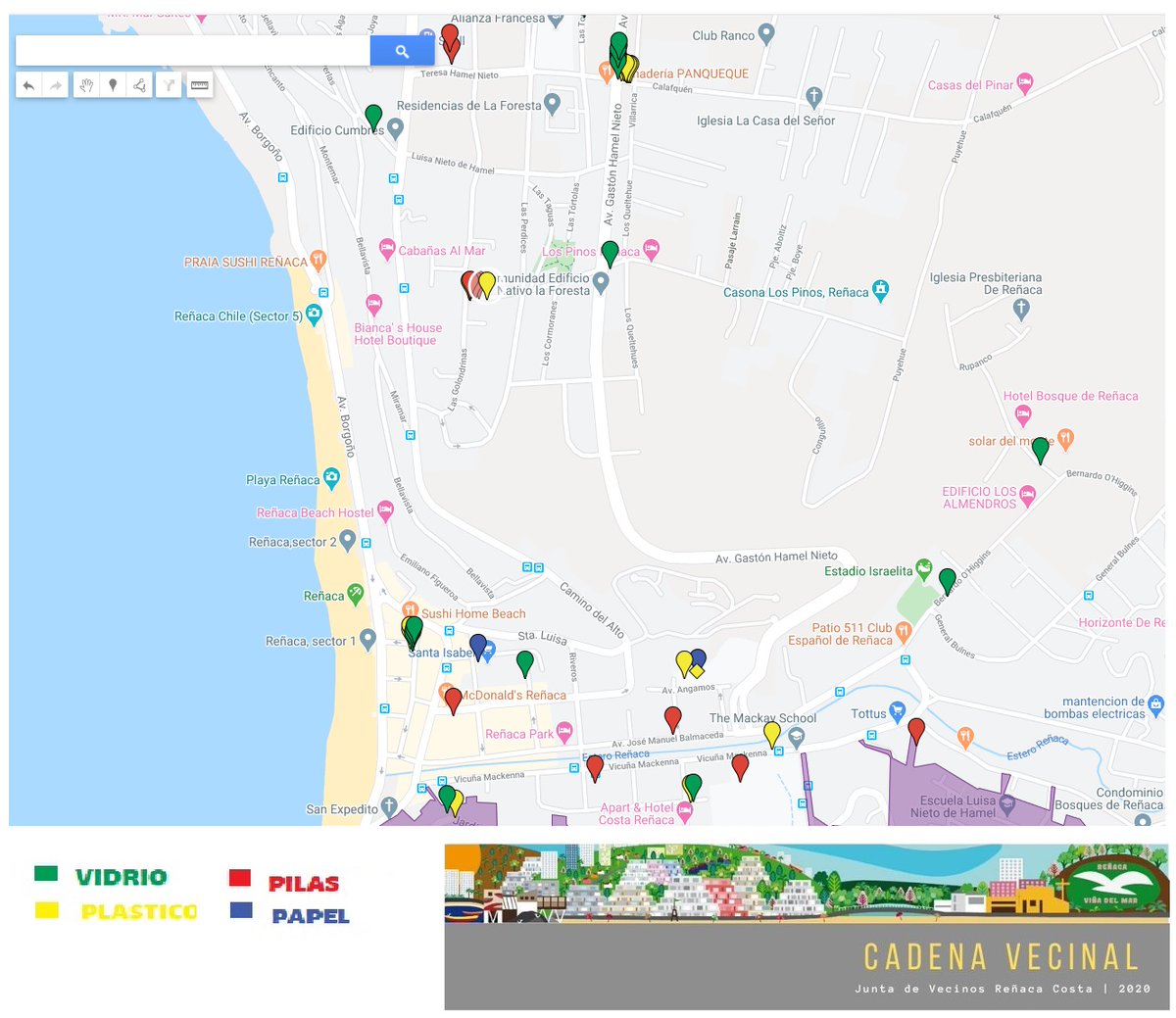The height and width of the screenshot is (1018, 1176).
Task: Click the Casona Los Pinos icon
Action: click(881, 290)
